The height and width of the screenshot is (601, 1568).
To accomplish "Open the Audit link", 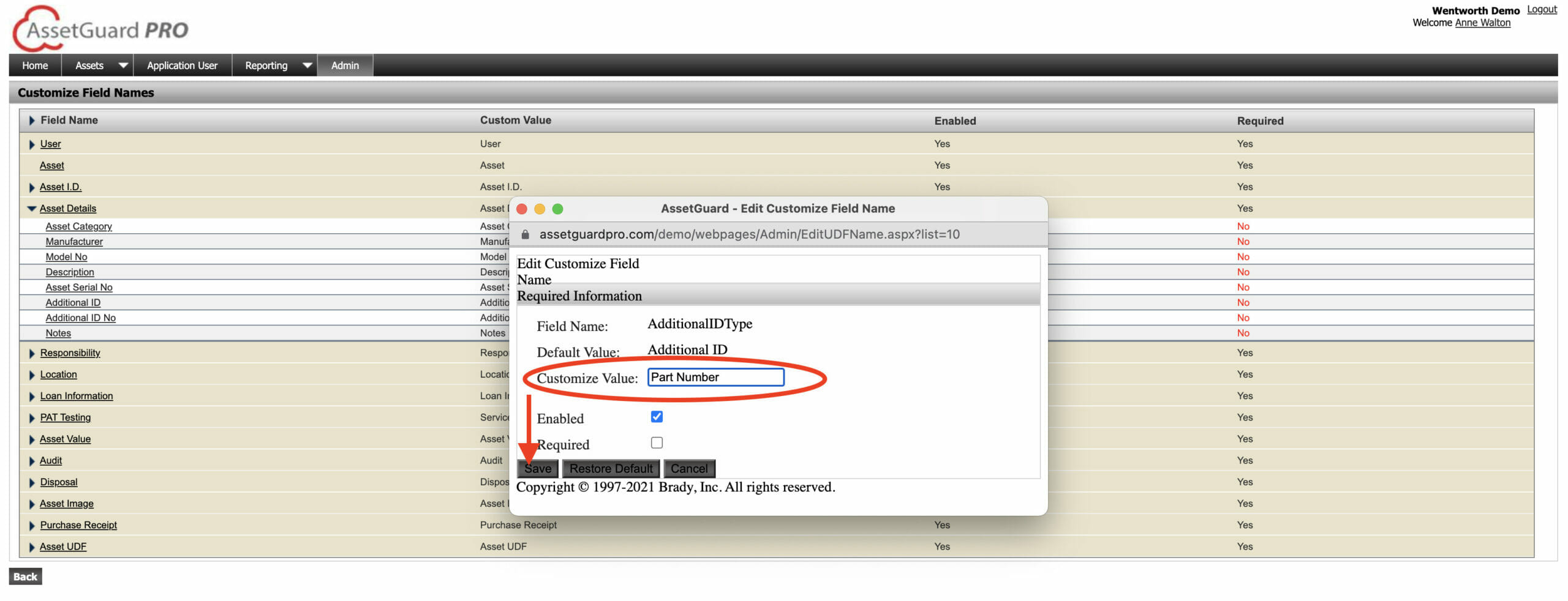I will 51,461.
